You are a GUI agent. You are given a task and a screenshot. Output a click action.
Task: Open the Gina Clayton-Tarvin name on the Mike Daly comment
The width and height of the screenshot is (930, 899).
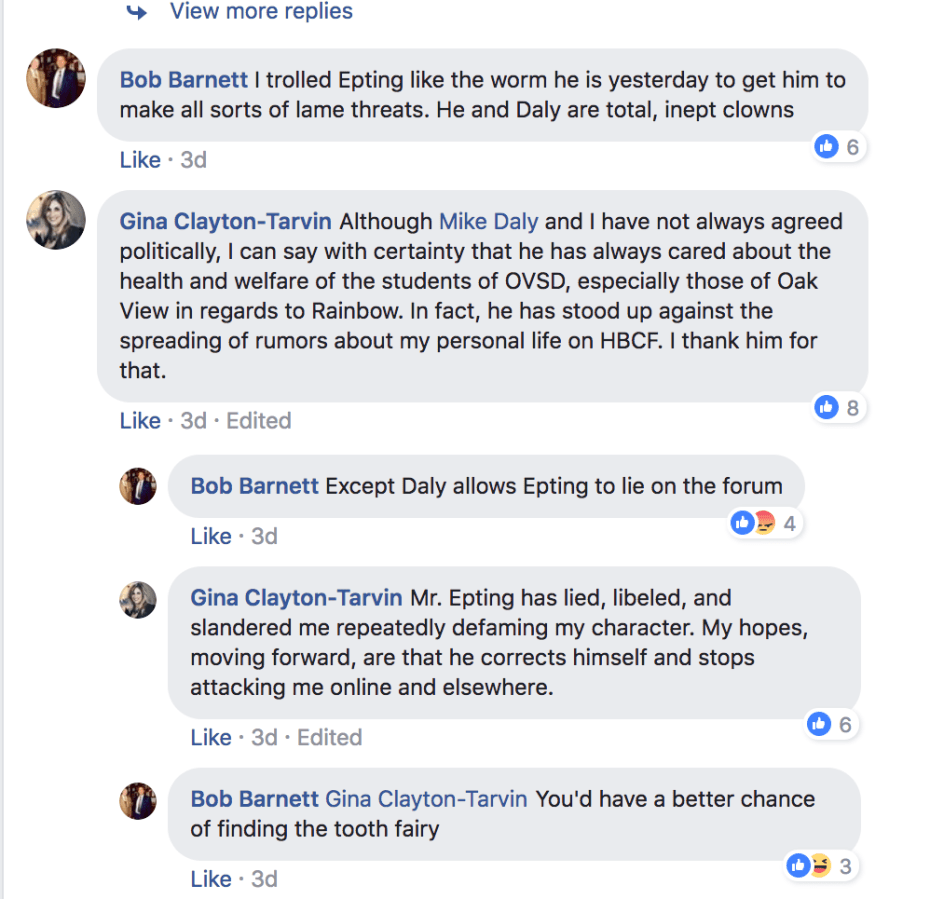(226, 221)
